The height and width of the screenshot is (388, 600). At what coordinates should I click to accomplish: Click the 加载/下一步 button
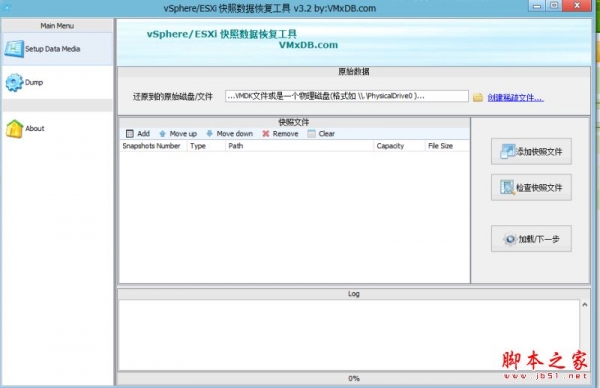click(531, 239)
